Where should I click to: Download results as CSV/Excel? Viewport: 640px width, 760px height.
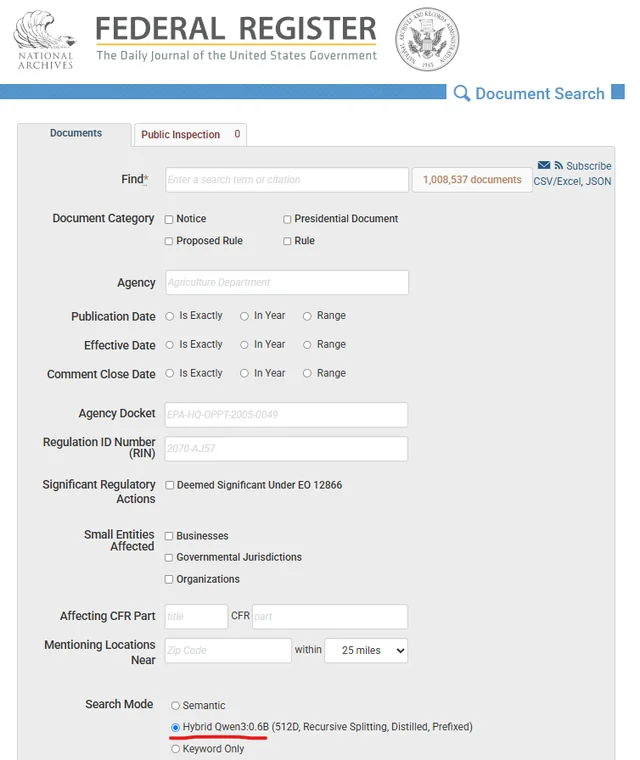tap(557, 181)
